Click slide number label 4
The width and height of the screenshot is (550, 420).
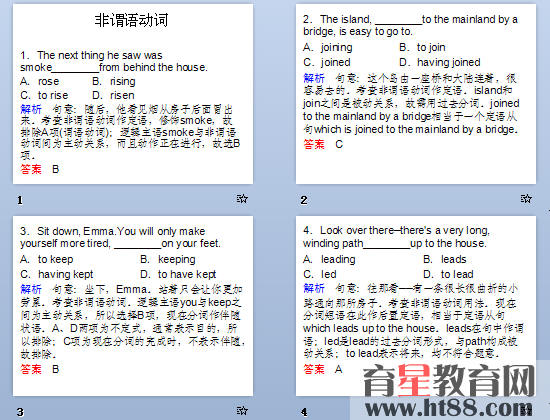tap(304, 412)
